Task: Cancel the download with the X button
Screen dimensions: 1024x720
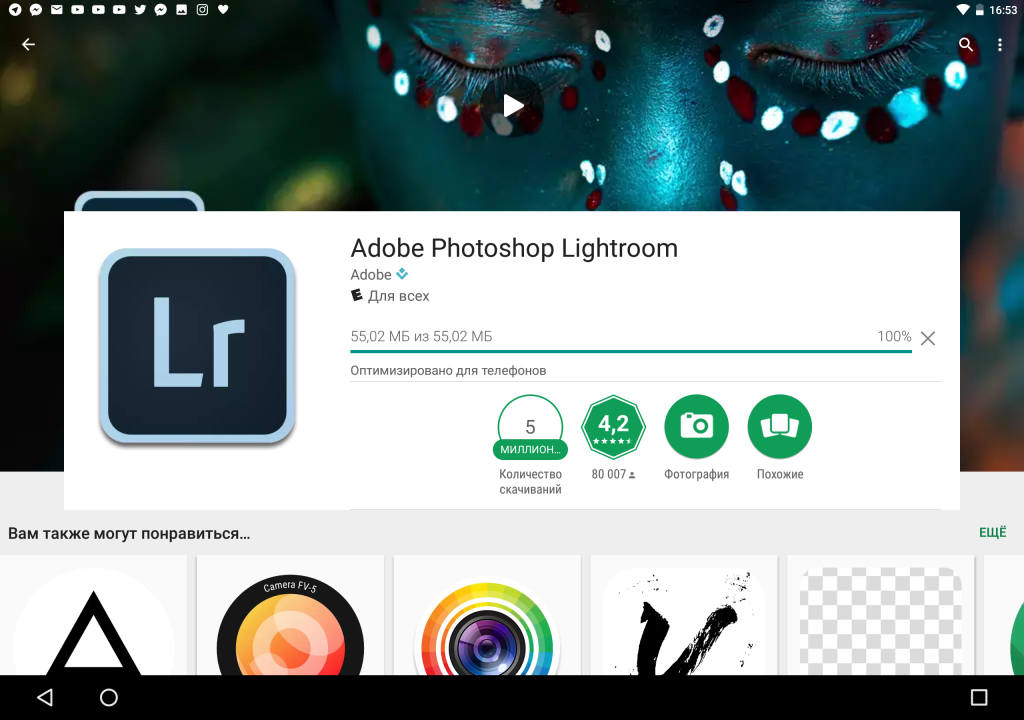Action: 928,338
